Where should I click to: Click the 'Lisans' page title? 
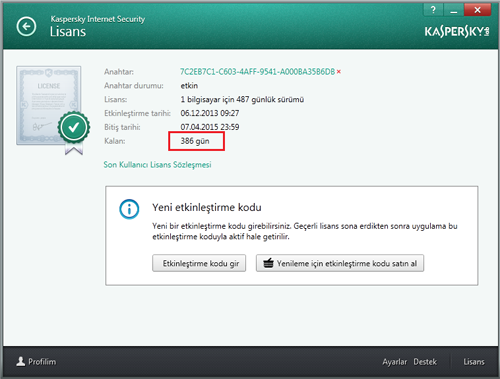(68, 32)
